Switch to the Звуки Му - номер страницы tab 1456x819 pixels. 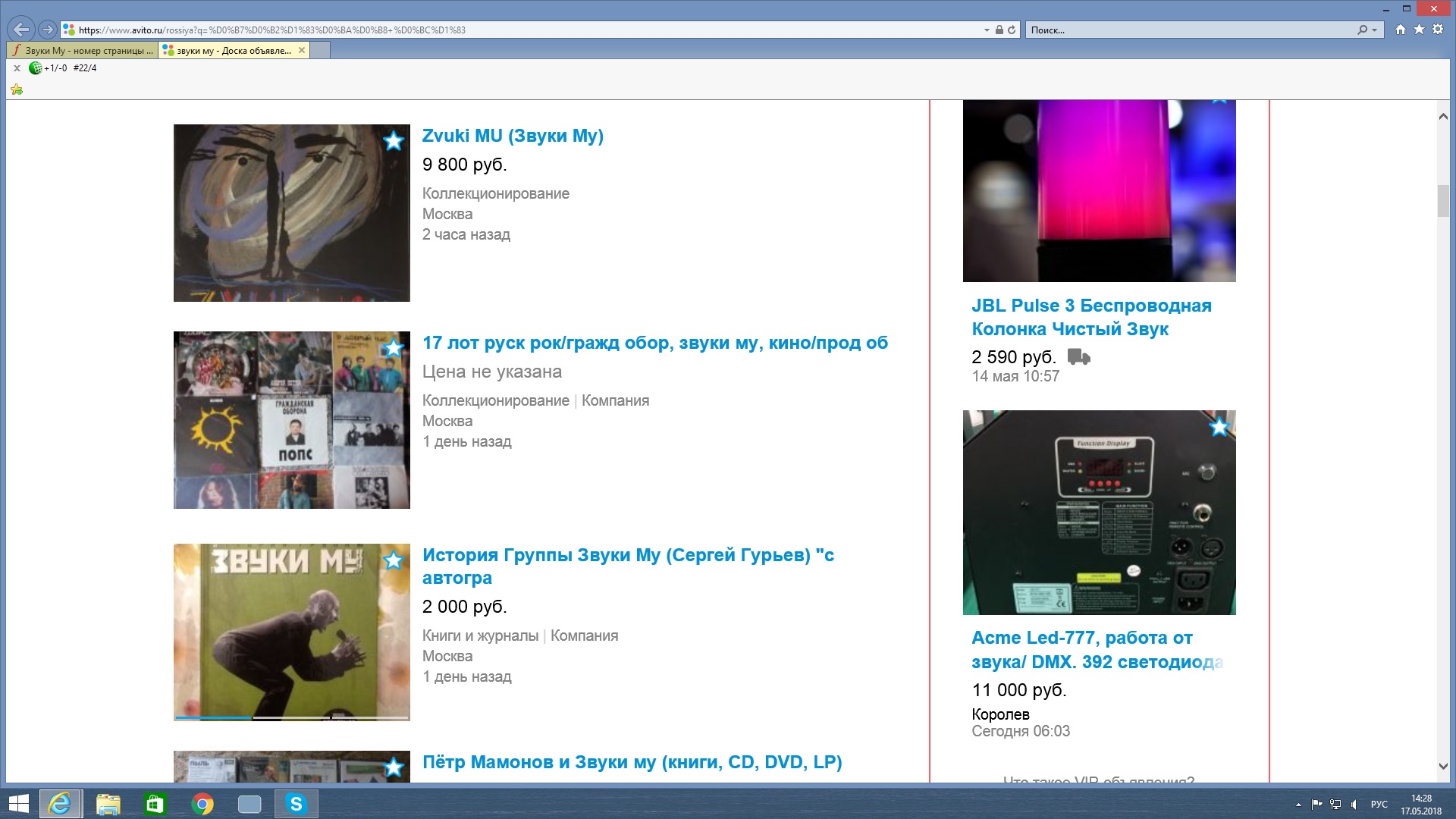83,51
